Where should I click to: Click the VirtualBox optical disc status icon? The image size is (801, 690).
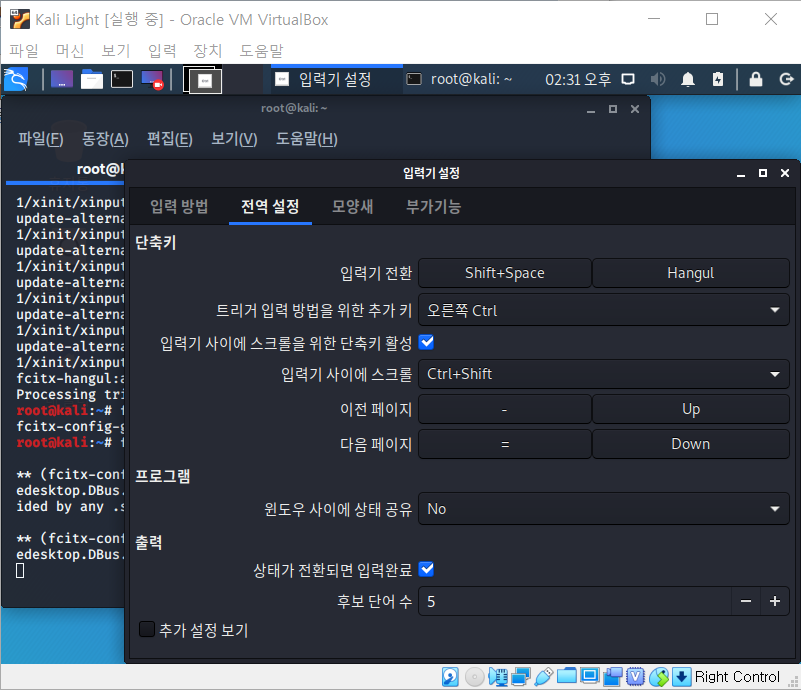tap(475, 677)
